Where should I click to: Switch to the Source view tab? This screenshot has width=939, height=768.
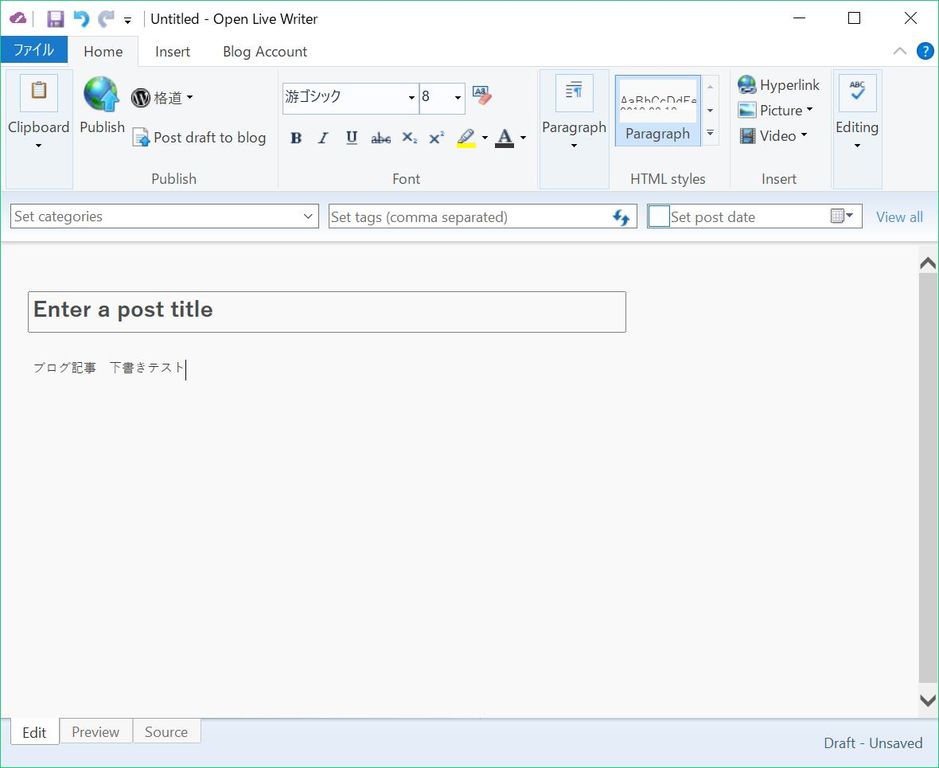point(166,731)
